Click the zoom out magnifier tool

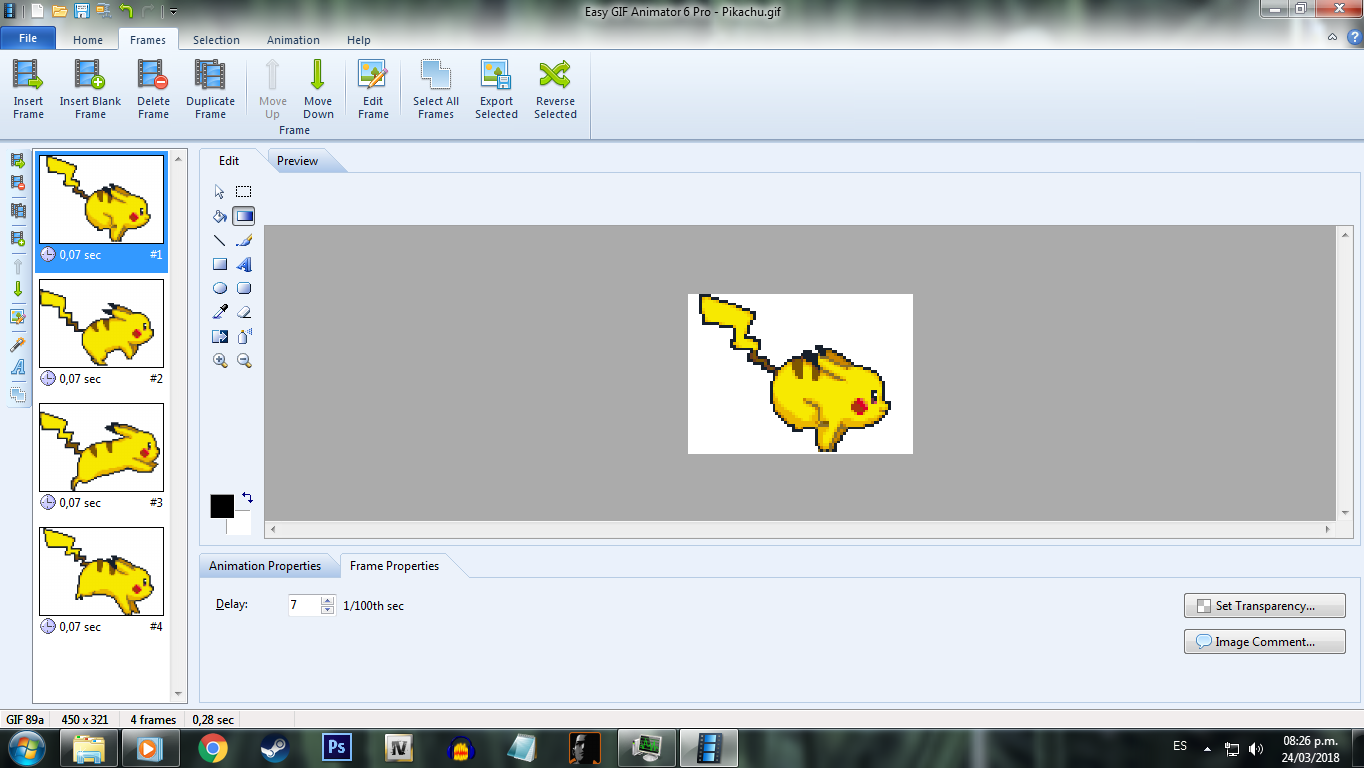(x=244, y=360)
